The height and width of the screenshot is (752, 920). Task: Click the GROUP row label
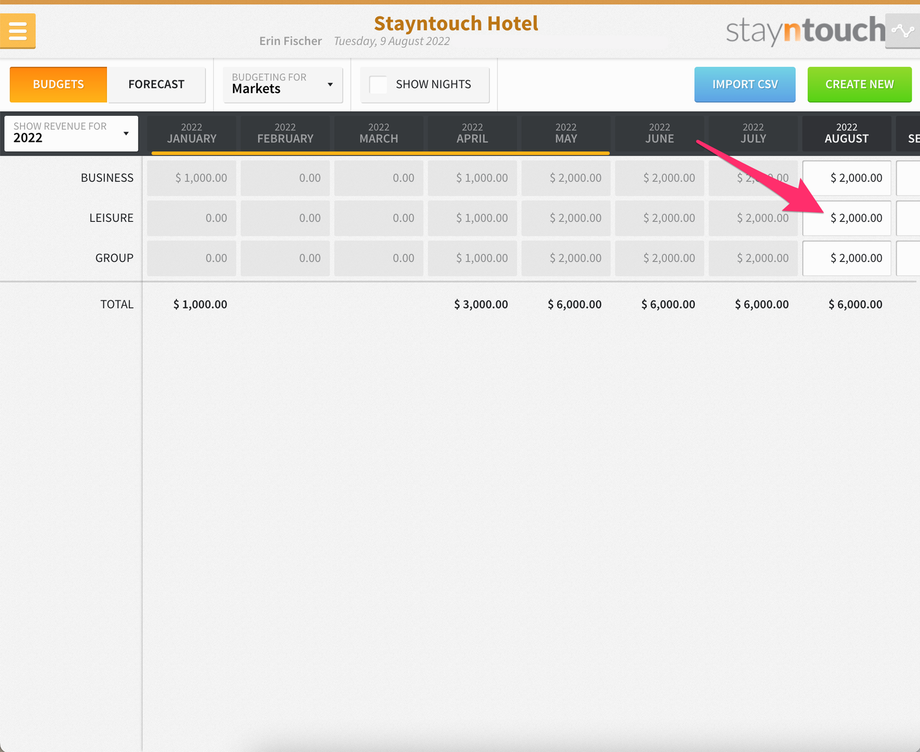click(114, 258)
